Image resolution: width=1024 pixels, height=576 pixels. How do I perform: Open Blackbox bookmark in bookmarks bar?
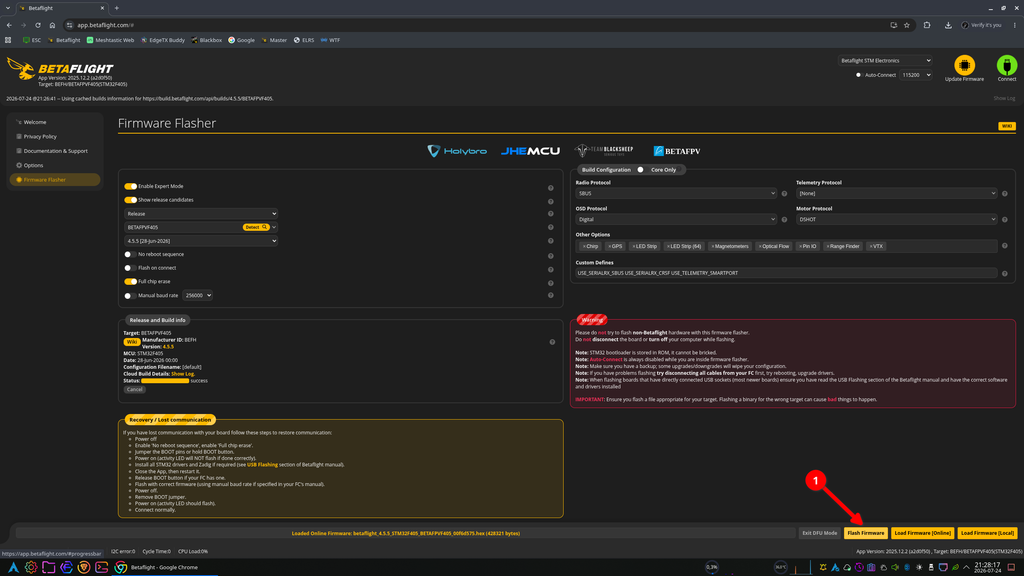coord(206,40)
